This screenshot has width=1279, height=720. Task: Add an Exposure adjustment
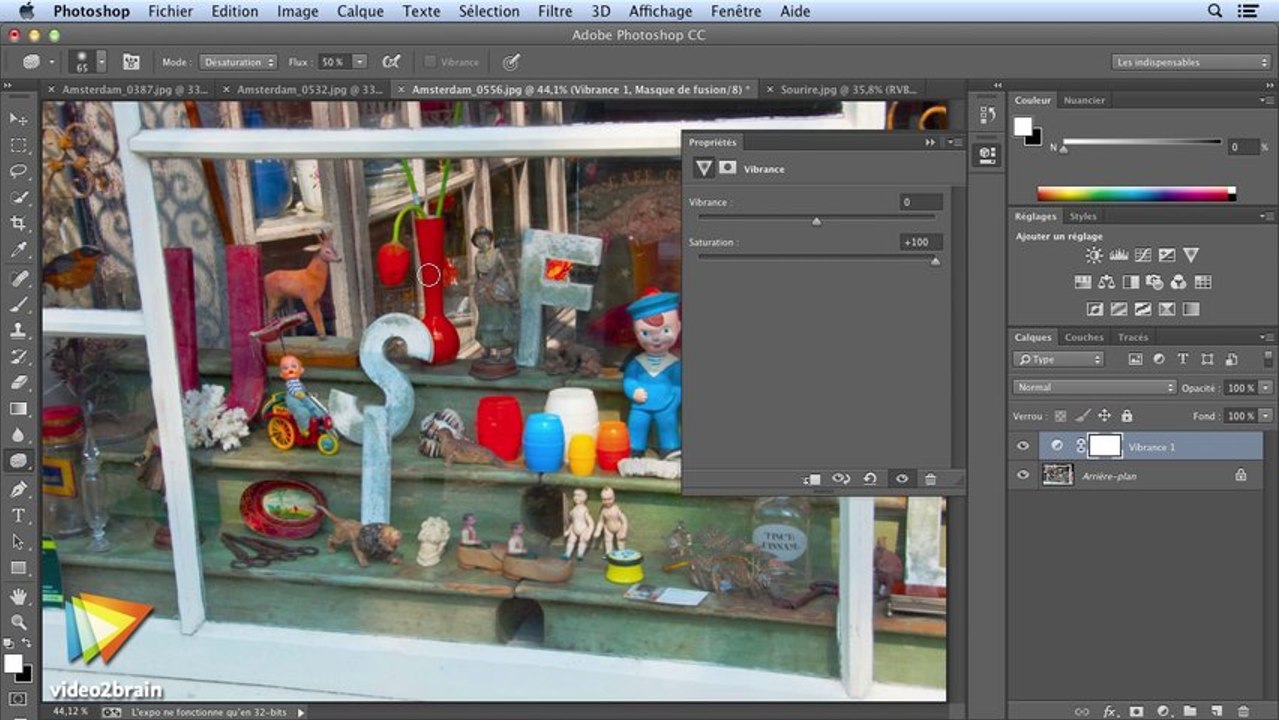pos(1166,256)
